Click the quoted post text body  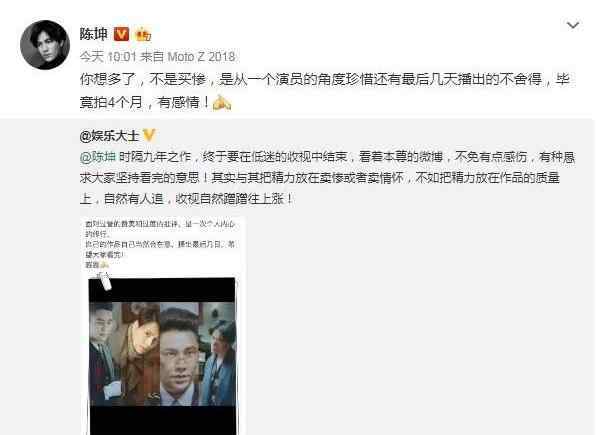click(327, 178)
